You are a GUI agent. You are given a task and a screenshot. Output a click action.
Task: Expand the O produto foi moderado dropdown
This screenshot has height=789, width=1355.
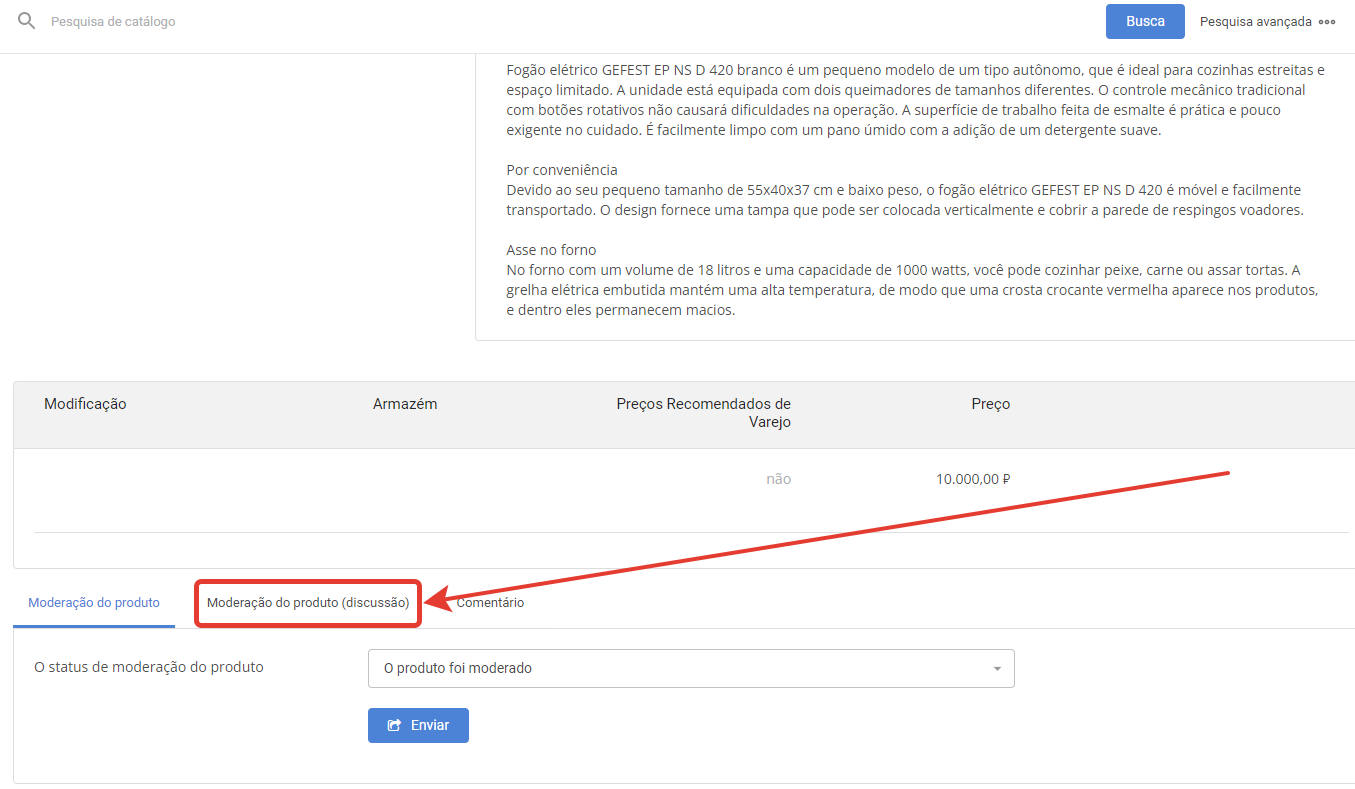pyautogui.click(x=691, y=668)
